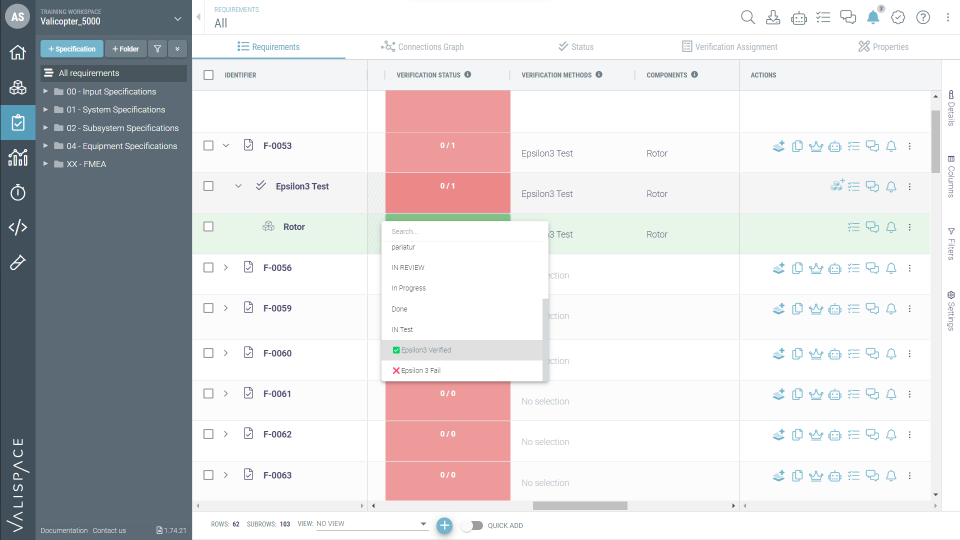This screenshot has height=540, width=960.
Task: Expand the 02 - Subsystem Specifications folder
Action: tap(45, 128)
